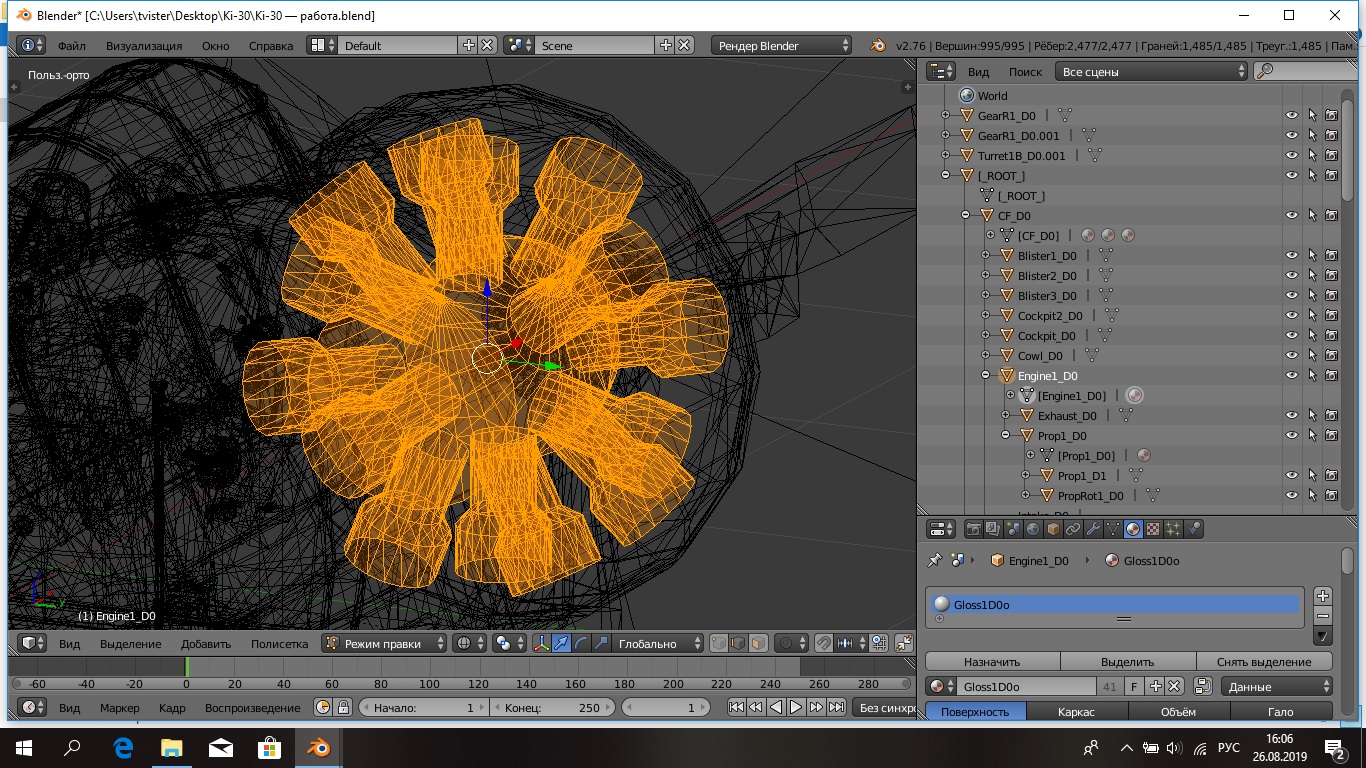This screenshot has width=1366, height=768.
Task: Toggle renderability of Exhaust_D0
Action: coord(1331,416)
